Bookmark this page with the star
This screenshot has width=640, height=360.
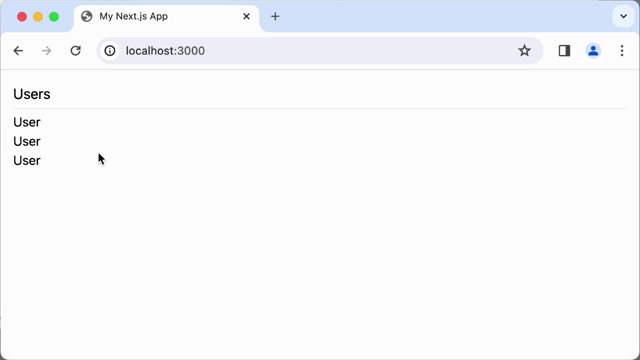524,51
